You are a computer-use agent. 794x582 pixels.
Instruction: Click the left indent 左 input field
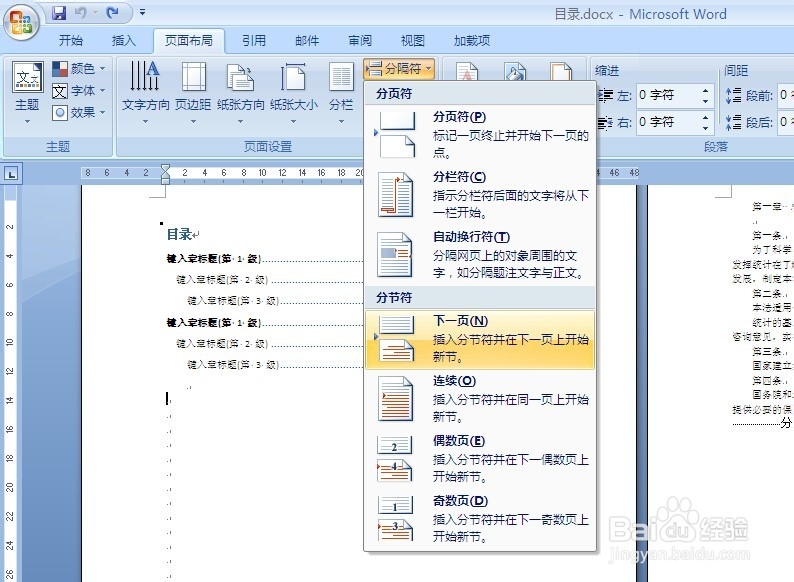point(666,95)
